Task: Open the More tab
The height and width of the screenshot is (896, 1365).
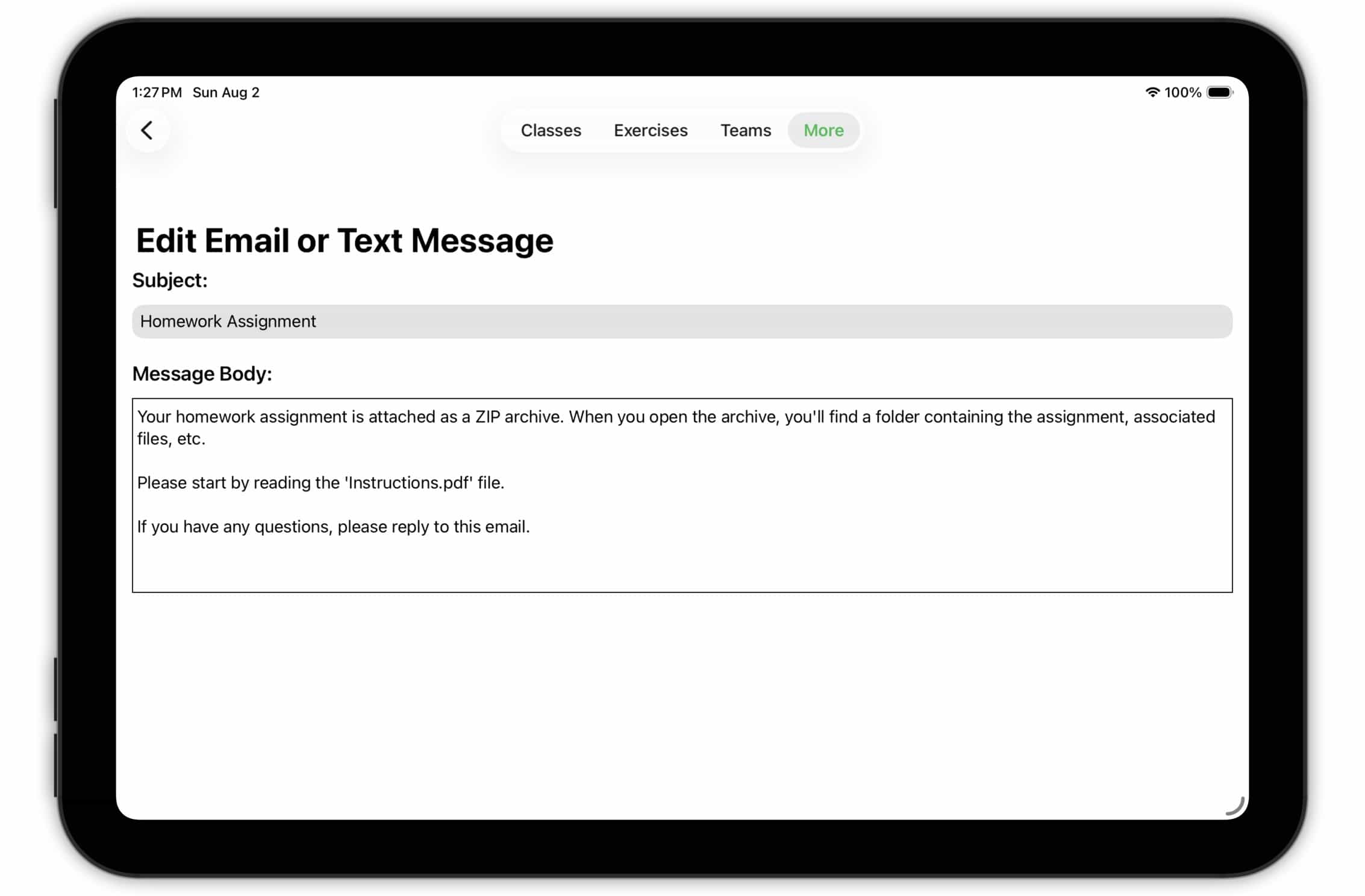Action: (823, 130)
